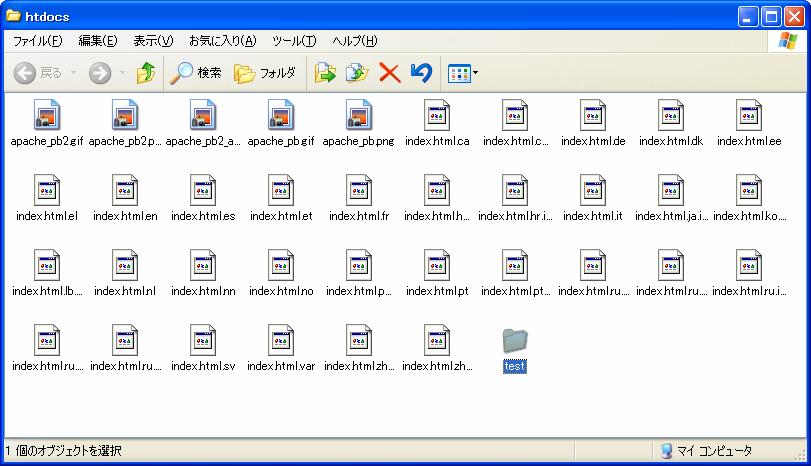
Task: Click the red X Delete icon
Action: [x=389, y=73]
